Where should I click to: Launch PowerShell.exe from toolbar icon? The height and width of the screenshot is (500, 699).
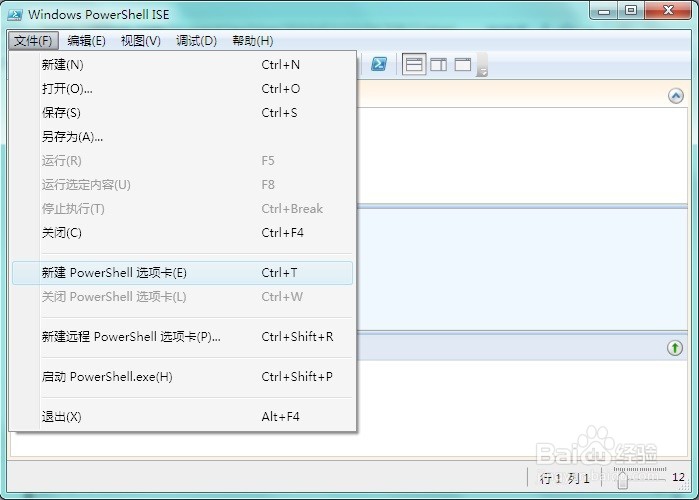379,64
